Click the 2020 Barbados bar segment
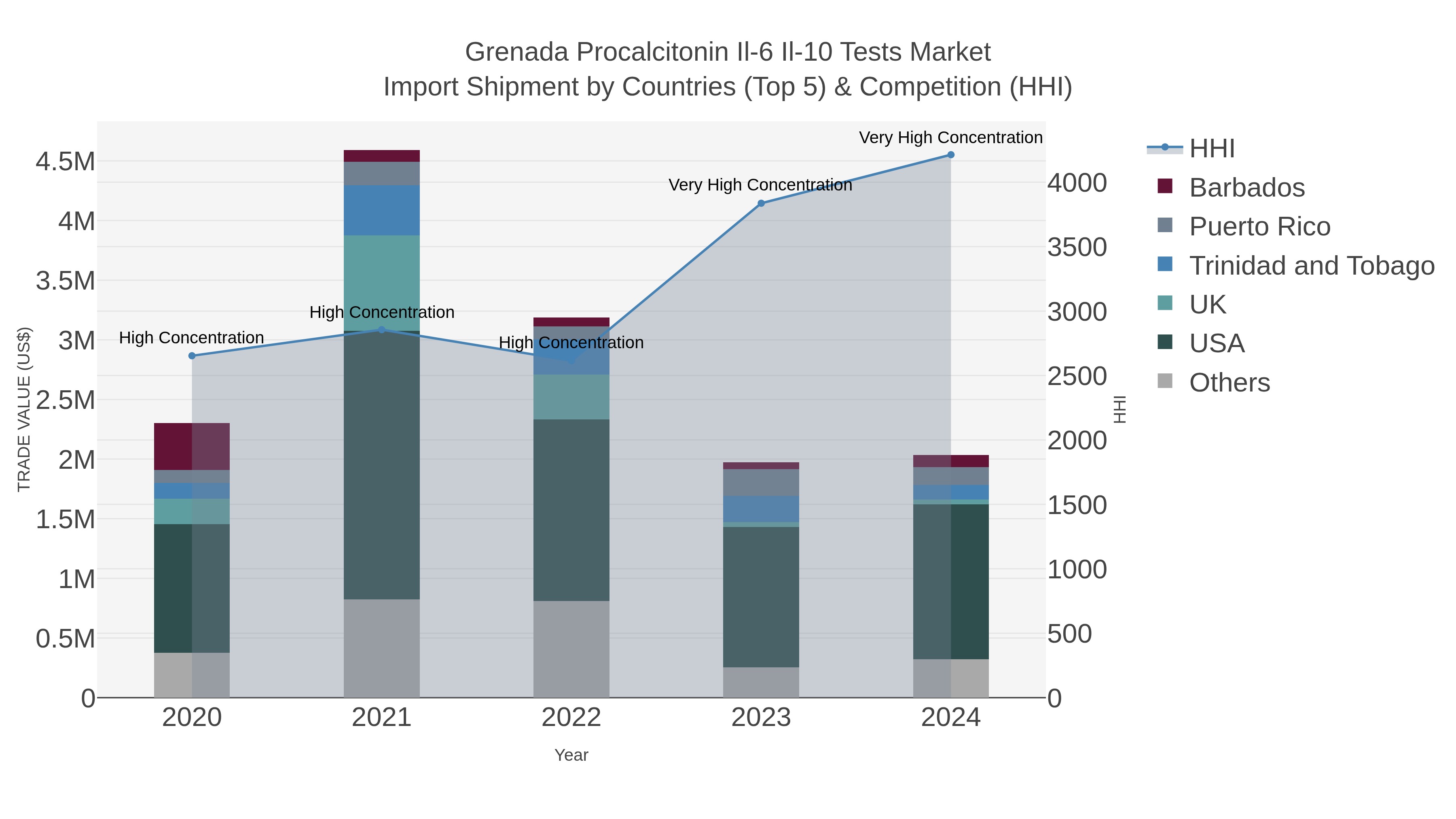 tap(192, 447)
